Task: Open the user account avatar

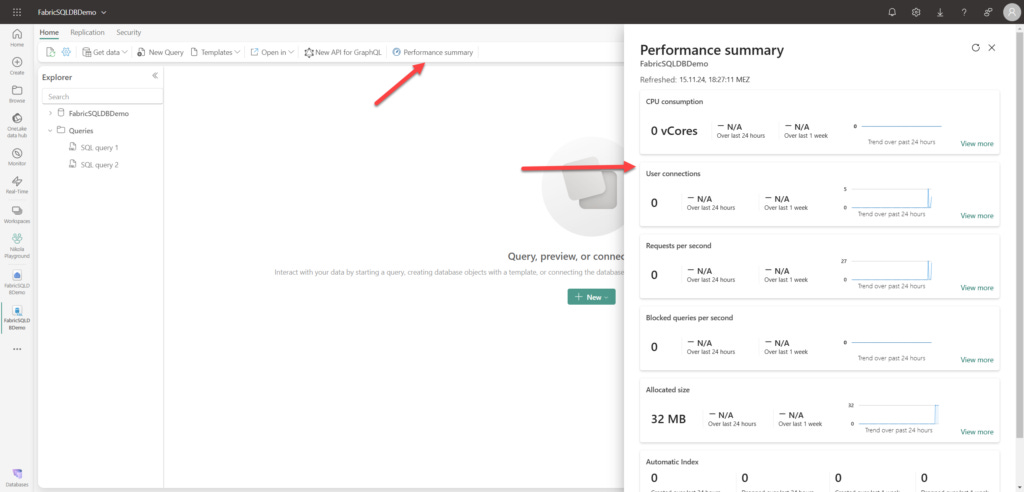Action: pos(1011,12)
